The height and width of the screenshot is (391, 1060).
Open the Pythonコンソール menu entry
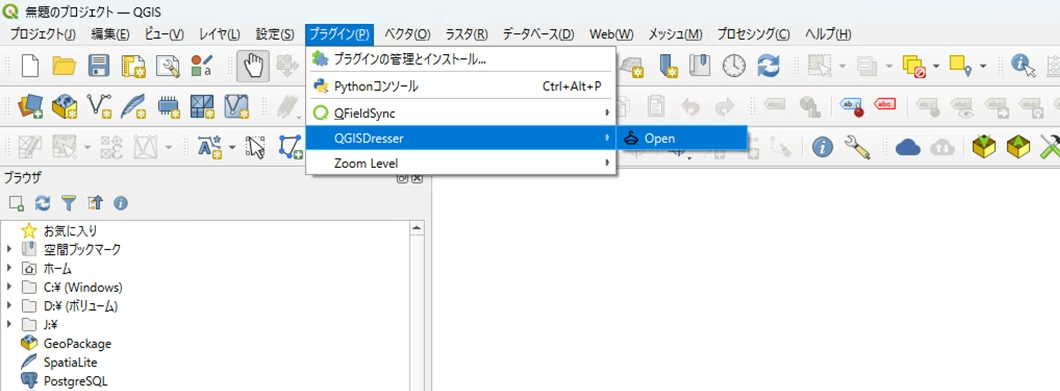[461, 87]
